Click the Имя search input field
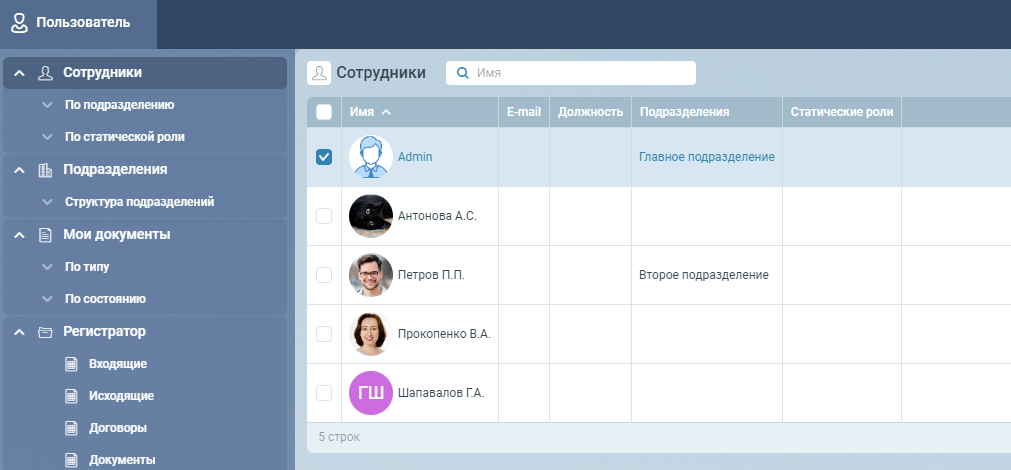This screenshot has width=1011, height=470. click(580, 73)
